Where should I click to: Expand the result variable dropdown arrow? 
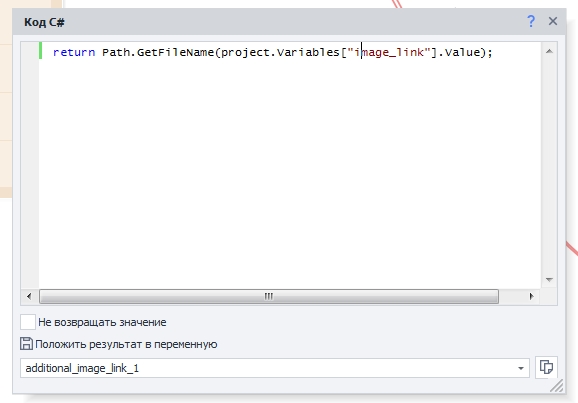520,368
